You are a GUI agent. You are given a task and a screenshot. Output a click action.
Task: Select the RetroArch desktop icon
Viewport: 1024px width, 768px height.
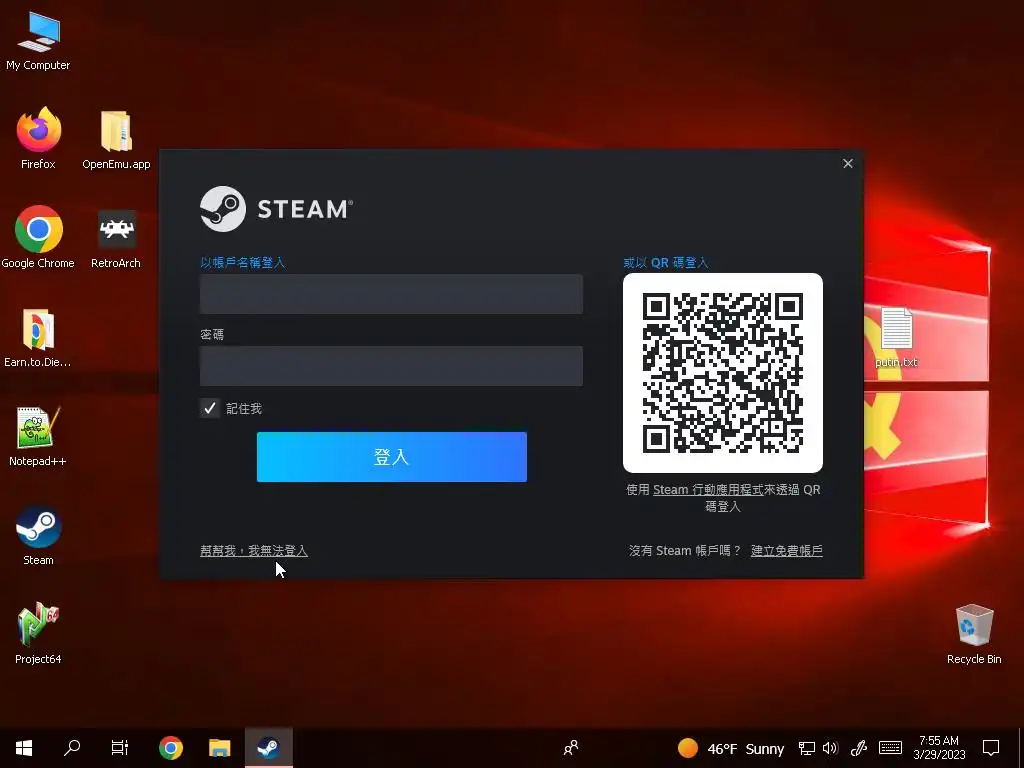click(x=116, y=239)
